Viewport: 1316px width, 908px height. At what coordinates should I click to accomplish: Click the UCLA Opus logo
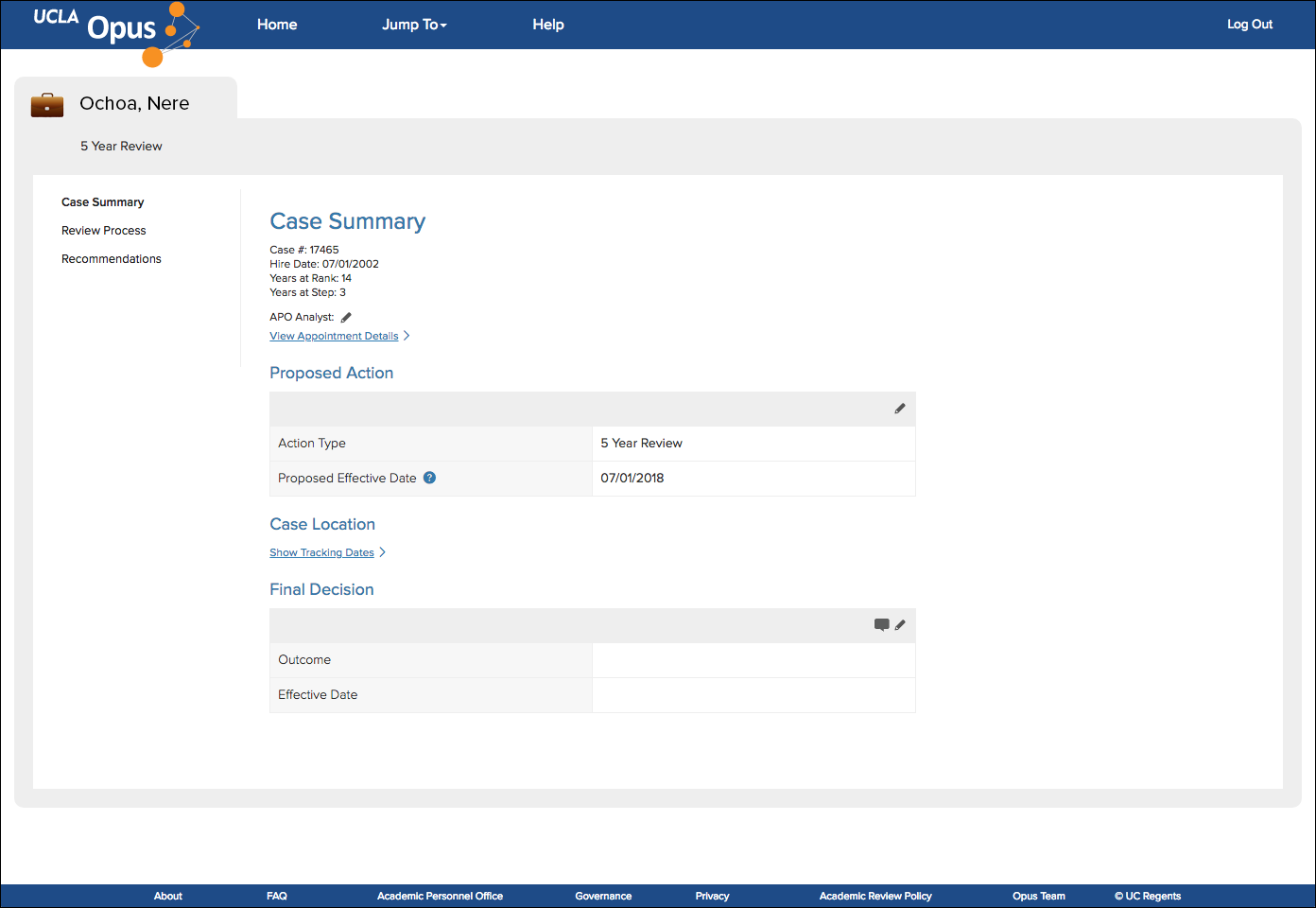pos(116,33)
